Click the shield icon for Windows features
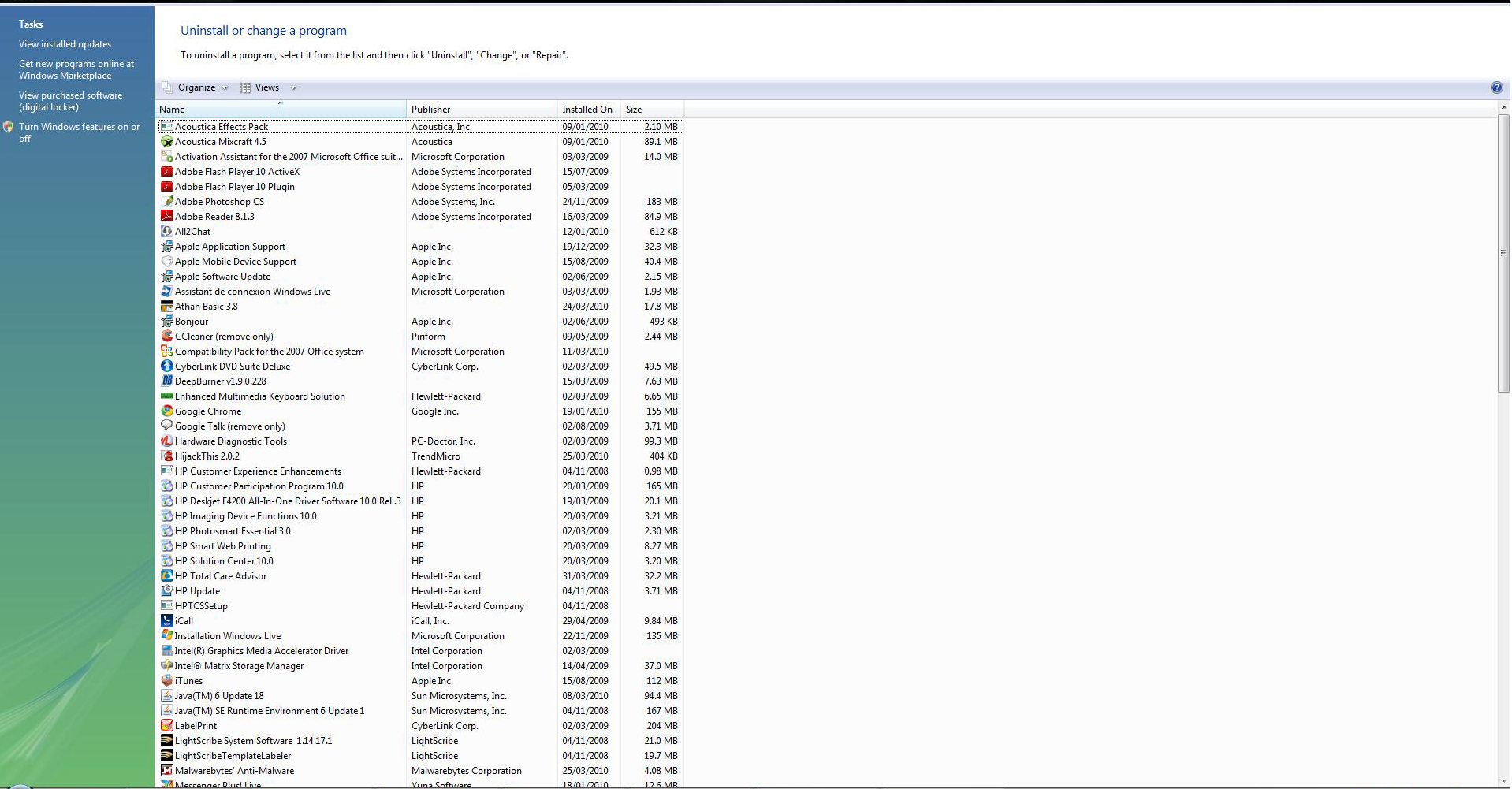 (x=8, y=127)
